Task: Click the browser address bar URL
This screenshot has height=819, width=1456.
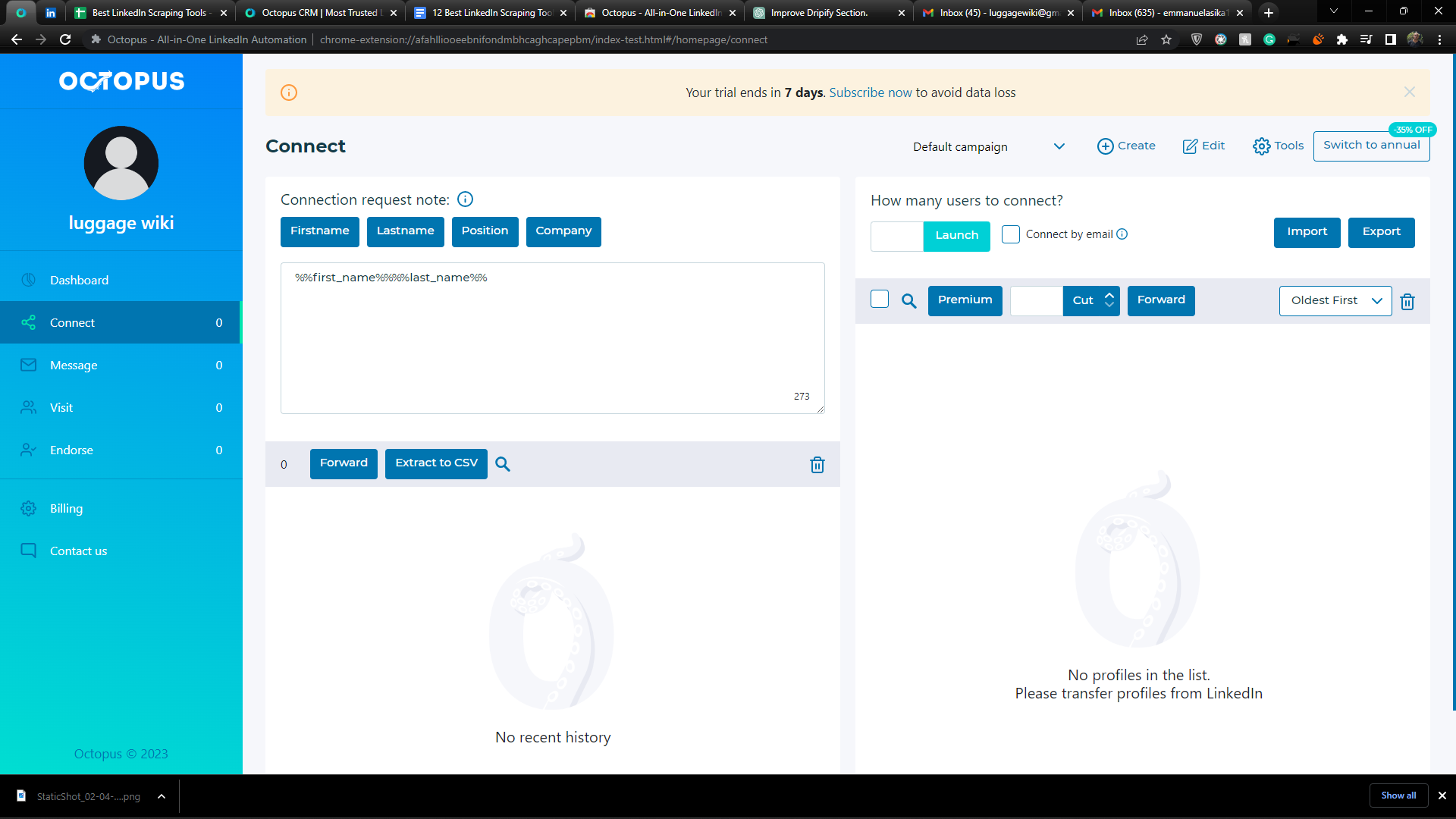Action: click(543, 39)
